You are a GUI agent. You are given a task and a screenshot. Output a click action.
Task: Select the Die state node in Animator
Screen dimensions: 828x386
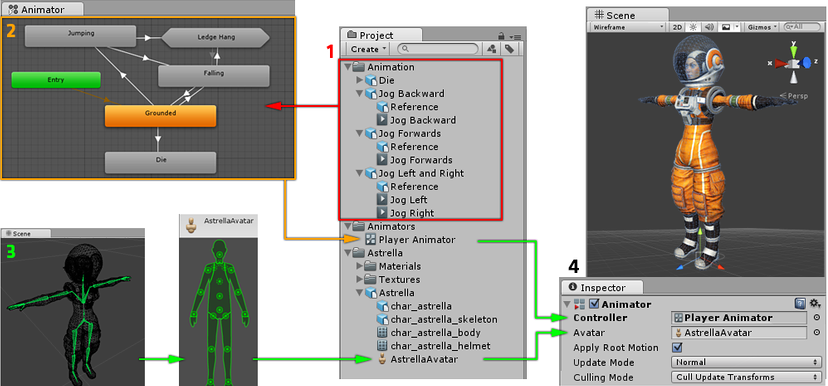(161, 162)
